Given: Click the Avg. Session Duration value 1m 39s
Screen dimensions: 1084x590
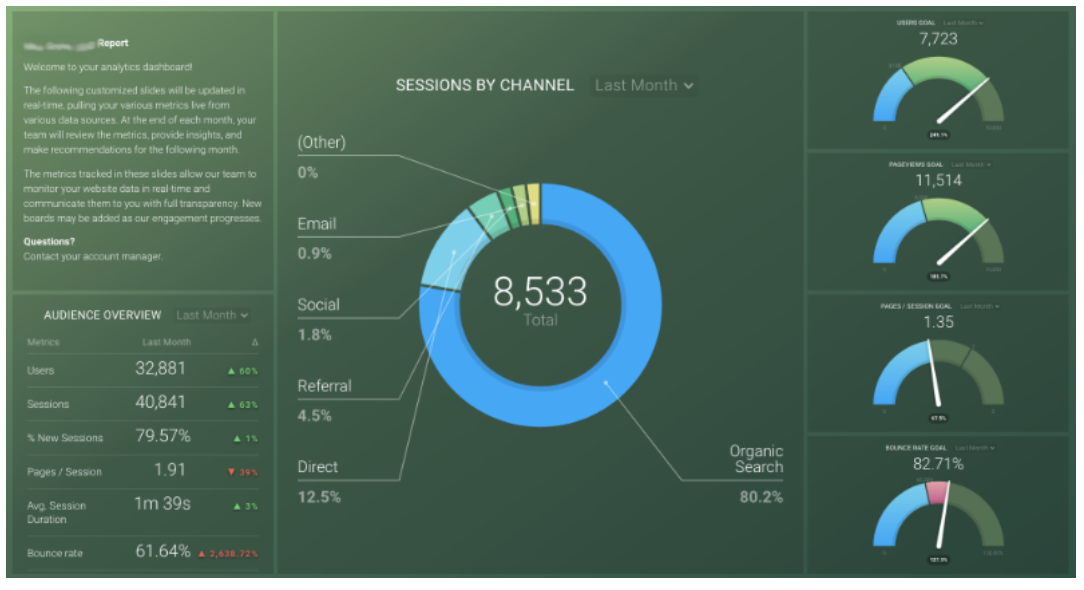Looking at the screenshot, I should [162, 504].
